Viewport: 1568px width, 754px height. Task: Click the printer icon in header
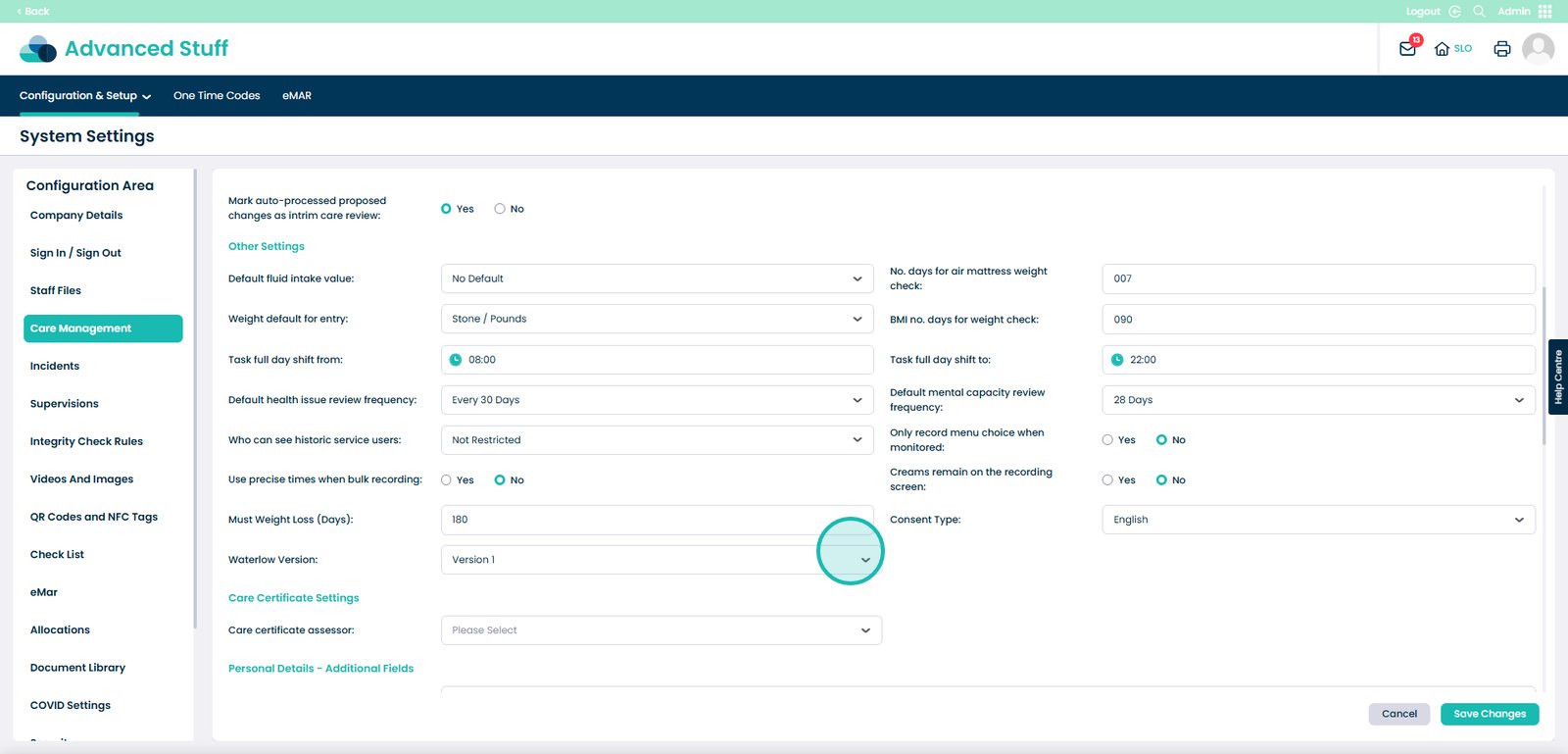(1501, 49)
